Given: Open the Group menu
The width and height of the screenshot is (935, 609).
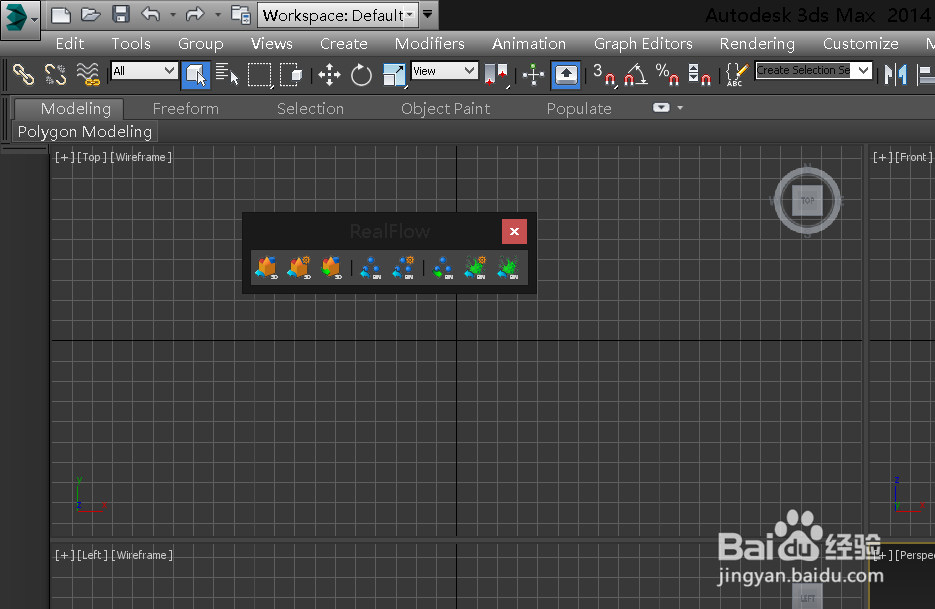Looking at the screenshot, I should 200,44.
